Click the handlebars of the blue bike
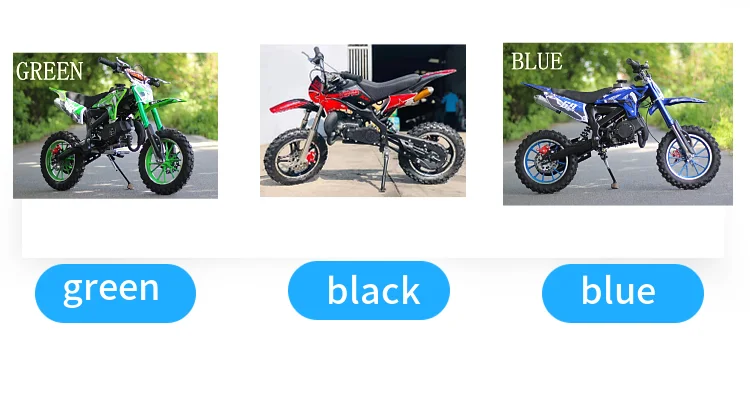The width and height of the screenshot is (750, 409). point(637,67)
